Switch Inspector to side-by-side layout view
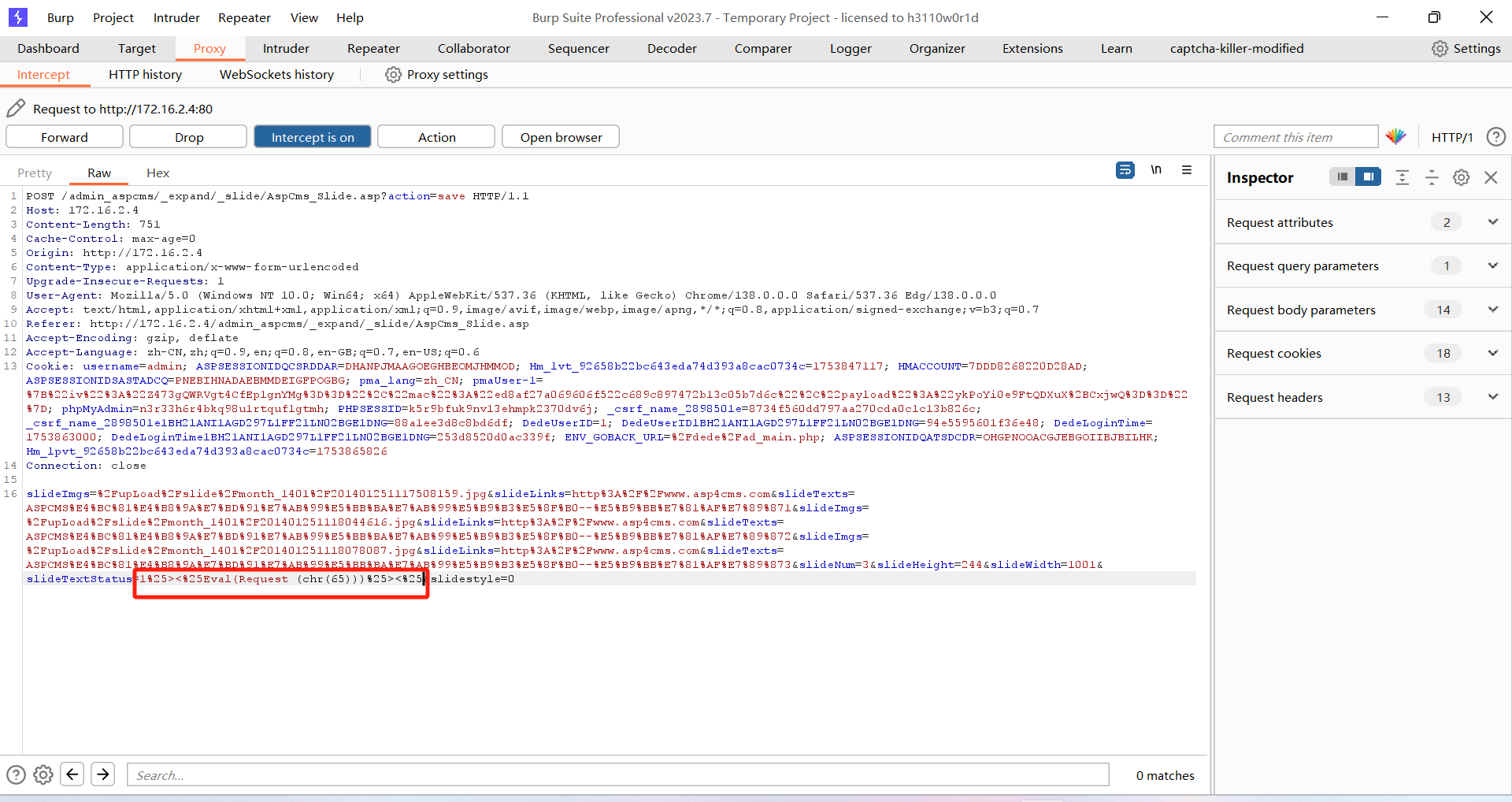 [1369, 176]
